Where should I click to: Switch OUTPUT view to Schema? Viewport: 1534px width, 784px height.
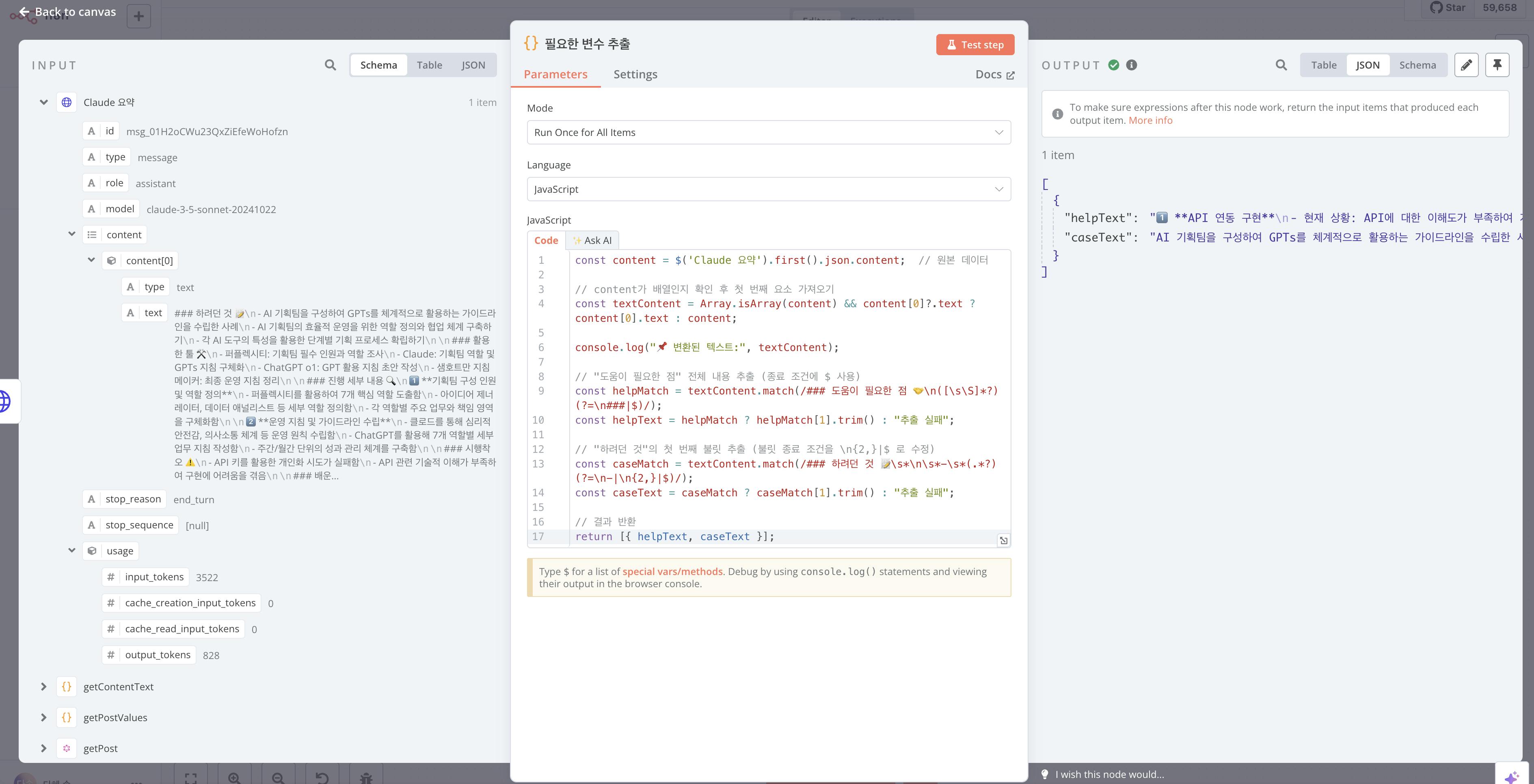1417,65
